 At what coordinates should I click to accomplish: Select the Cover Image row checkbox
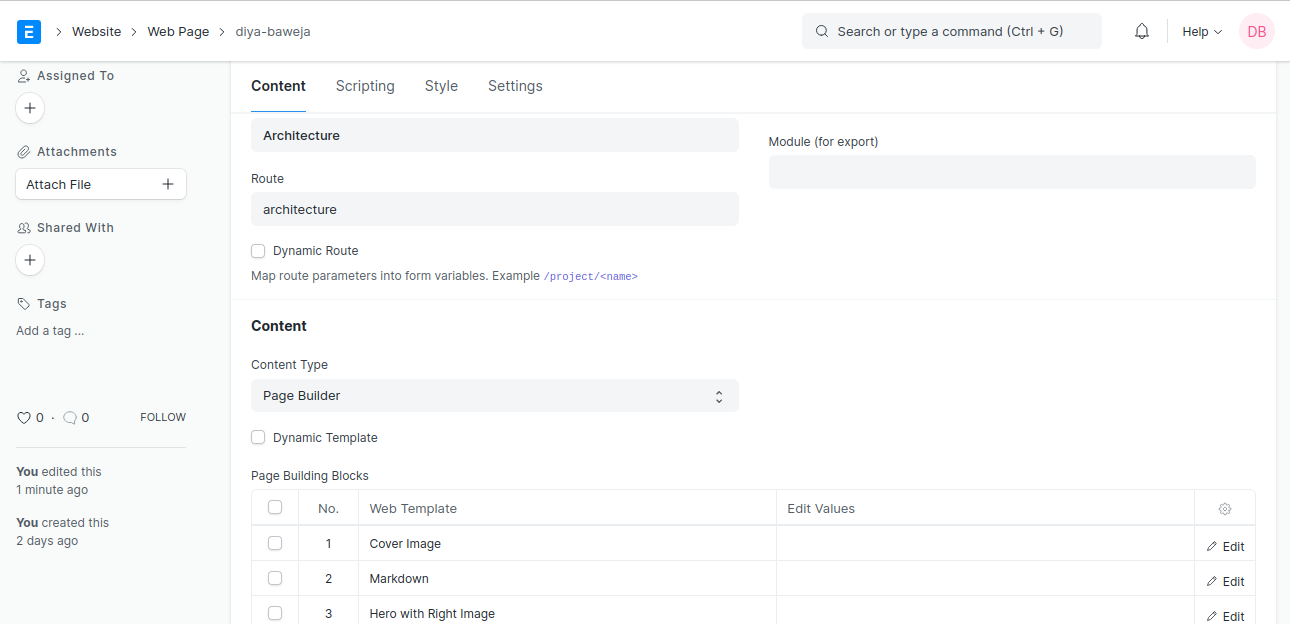[x=275, y=543]
